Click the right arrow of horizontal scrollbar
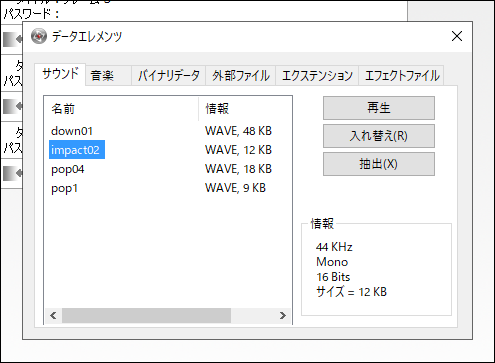Screen dimensions: 495x363 283,315
